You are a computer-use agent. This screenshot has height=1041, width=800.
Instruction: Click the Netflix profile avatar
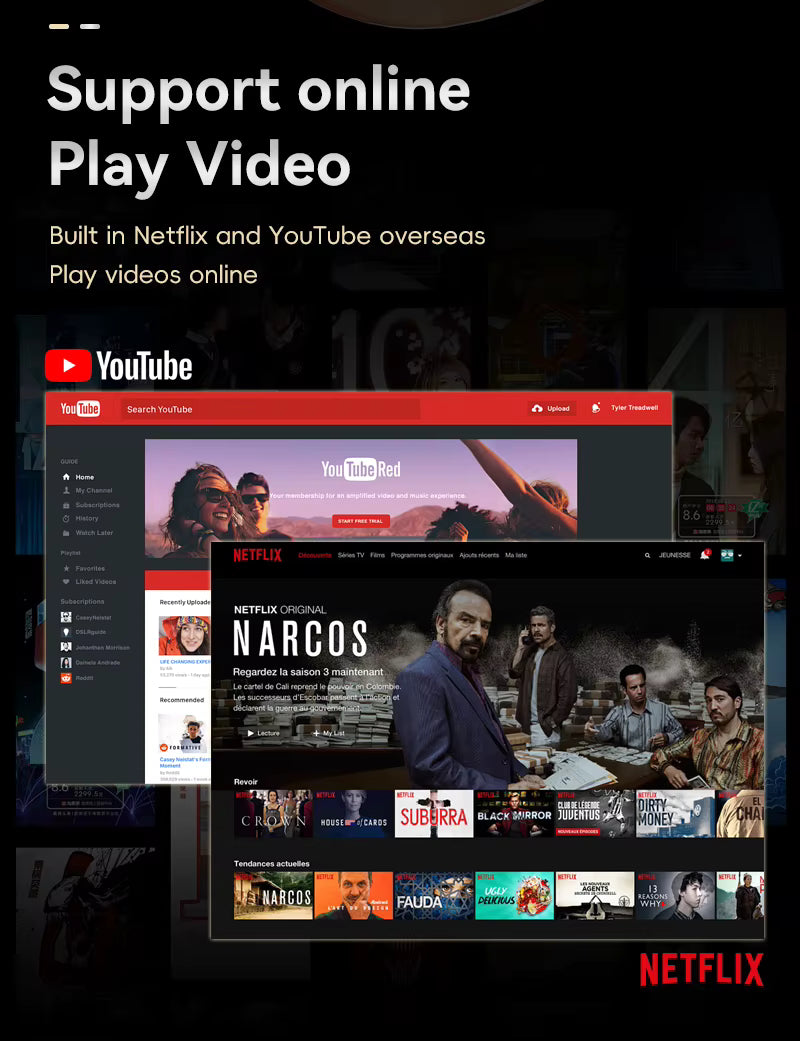point(727,555)
